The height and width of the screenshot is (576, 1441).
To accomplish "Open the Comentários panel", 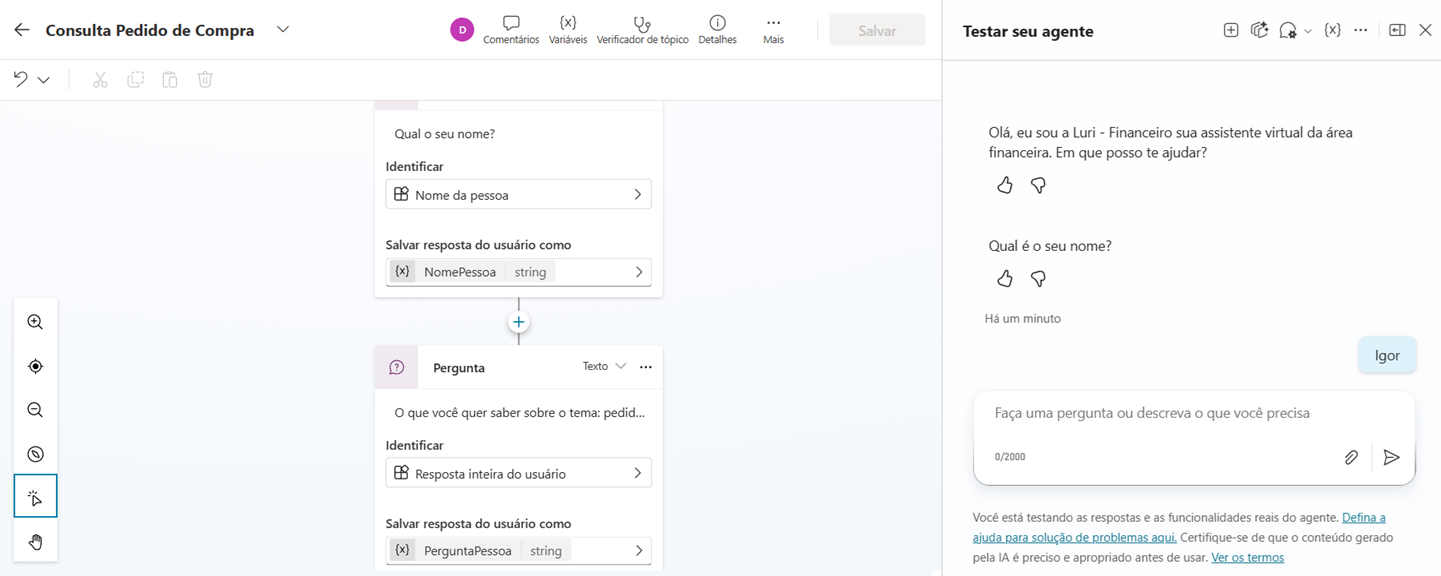I will pyautogui.click(x=510, y=30).
